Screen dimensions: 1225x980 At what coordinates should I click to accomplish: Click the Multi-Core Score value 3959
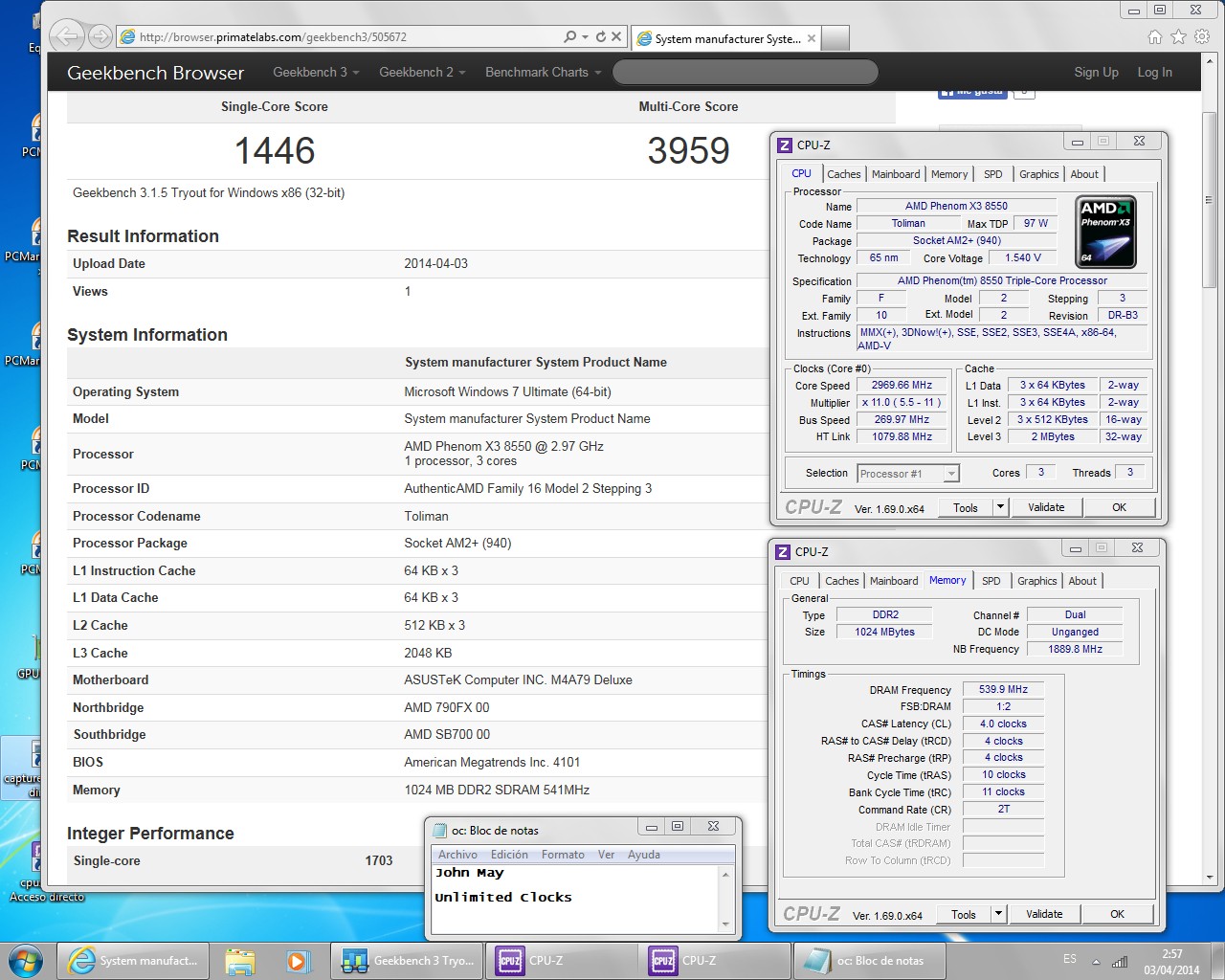coord(688,150)
